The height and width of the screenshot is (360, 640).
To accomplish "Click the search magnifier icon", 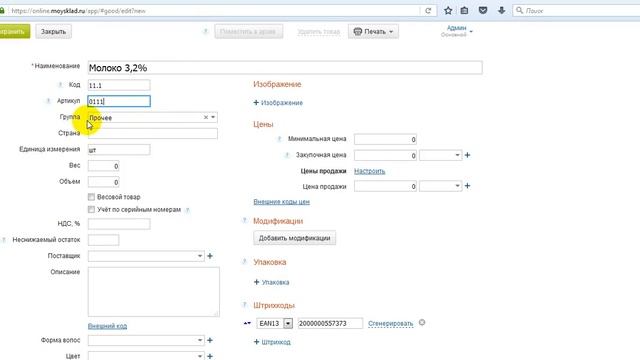I will [x=519, y=11].
